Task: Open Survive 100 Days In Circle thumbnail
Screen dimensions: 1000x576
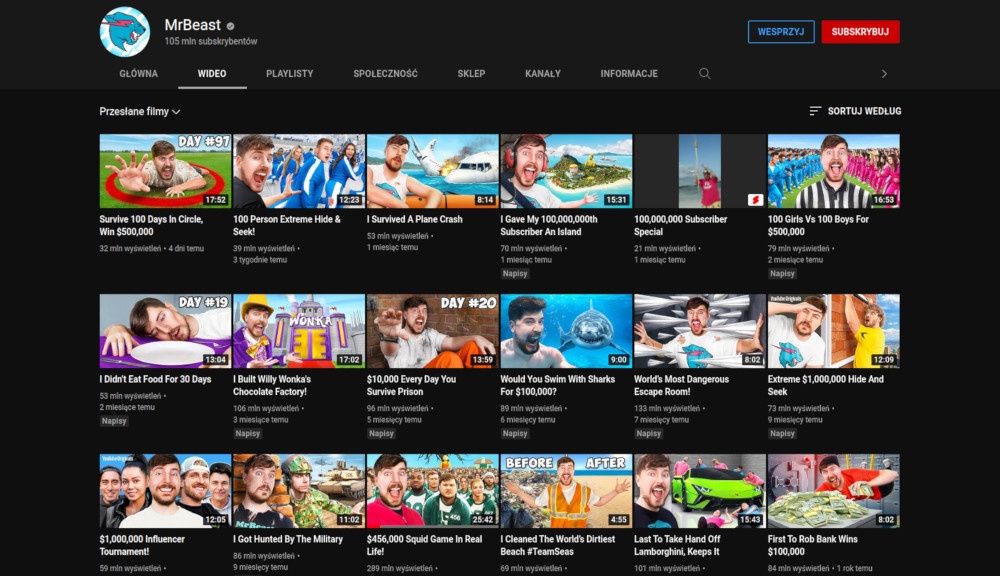Action: 165,171
